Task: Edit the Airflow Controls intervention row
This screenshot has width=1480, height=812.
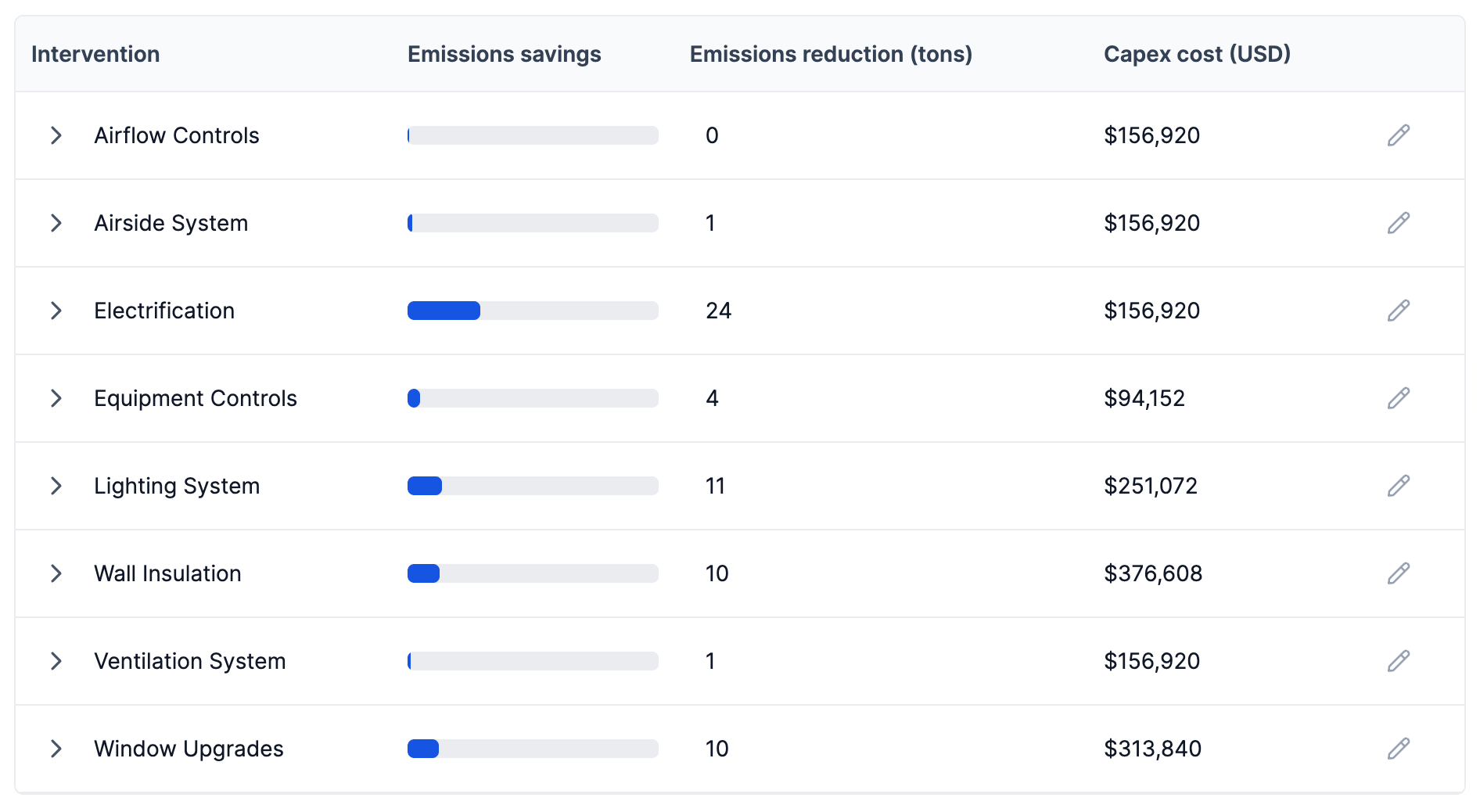Action: pos(1398,135)
